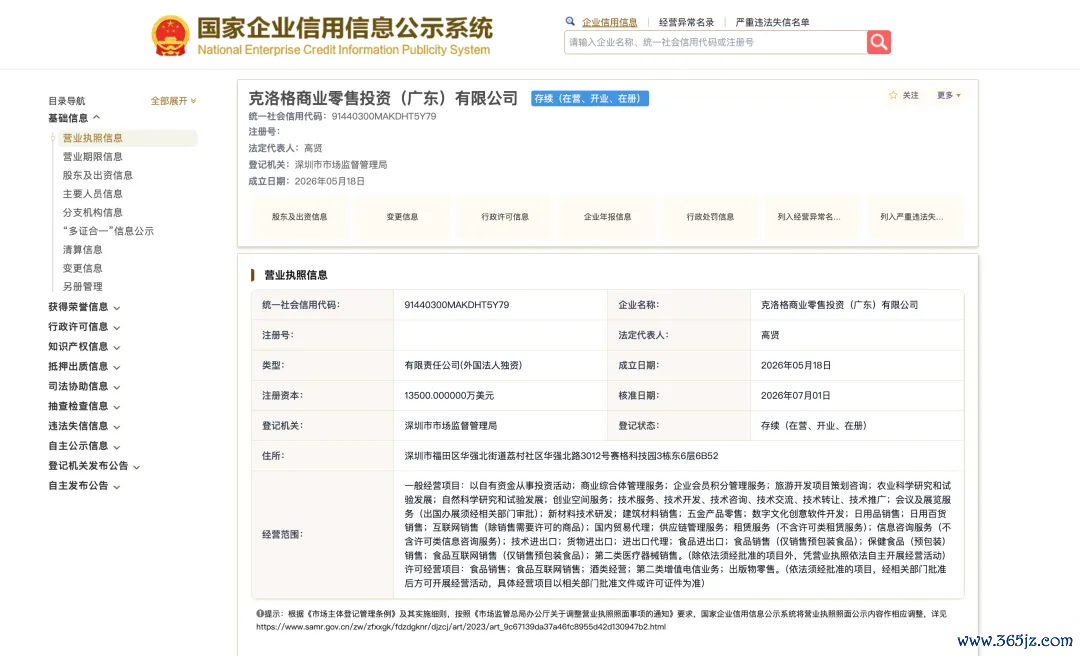
Task: Click the 有限责任公司(外国法人独资) type value
Action: coord(463,365)
